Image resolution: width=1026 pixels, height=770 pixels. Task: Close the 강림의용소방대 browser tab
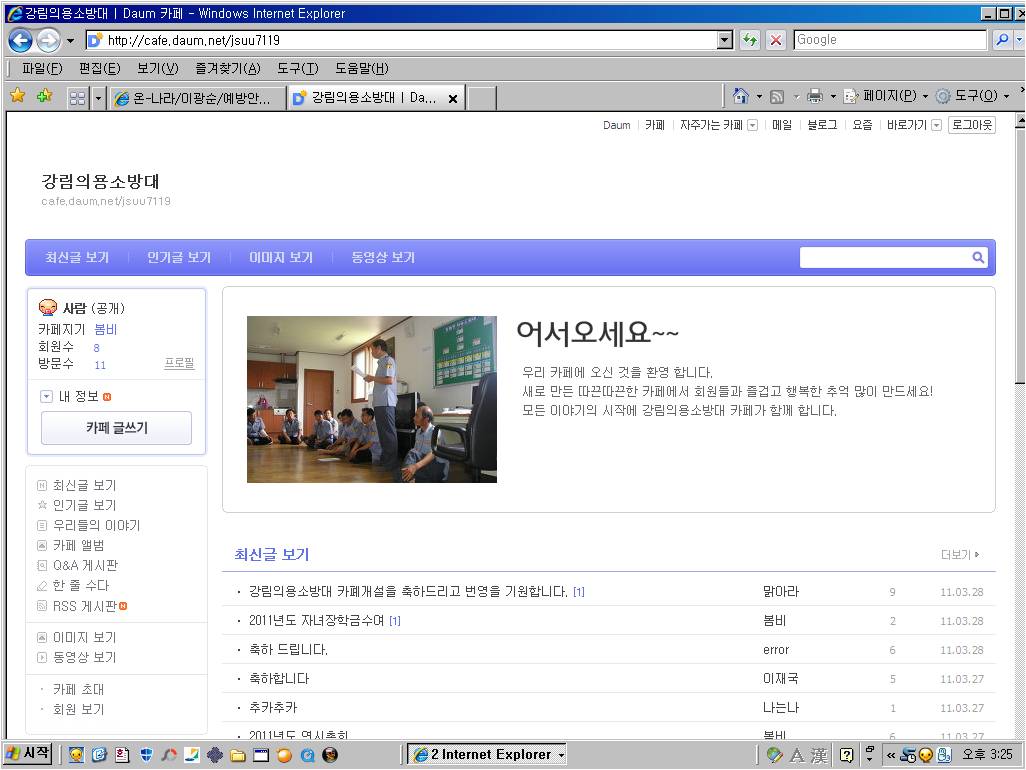(452, 98)
